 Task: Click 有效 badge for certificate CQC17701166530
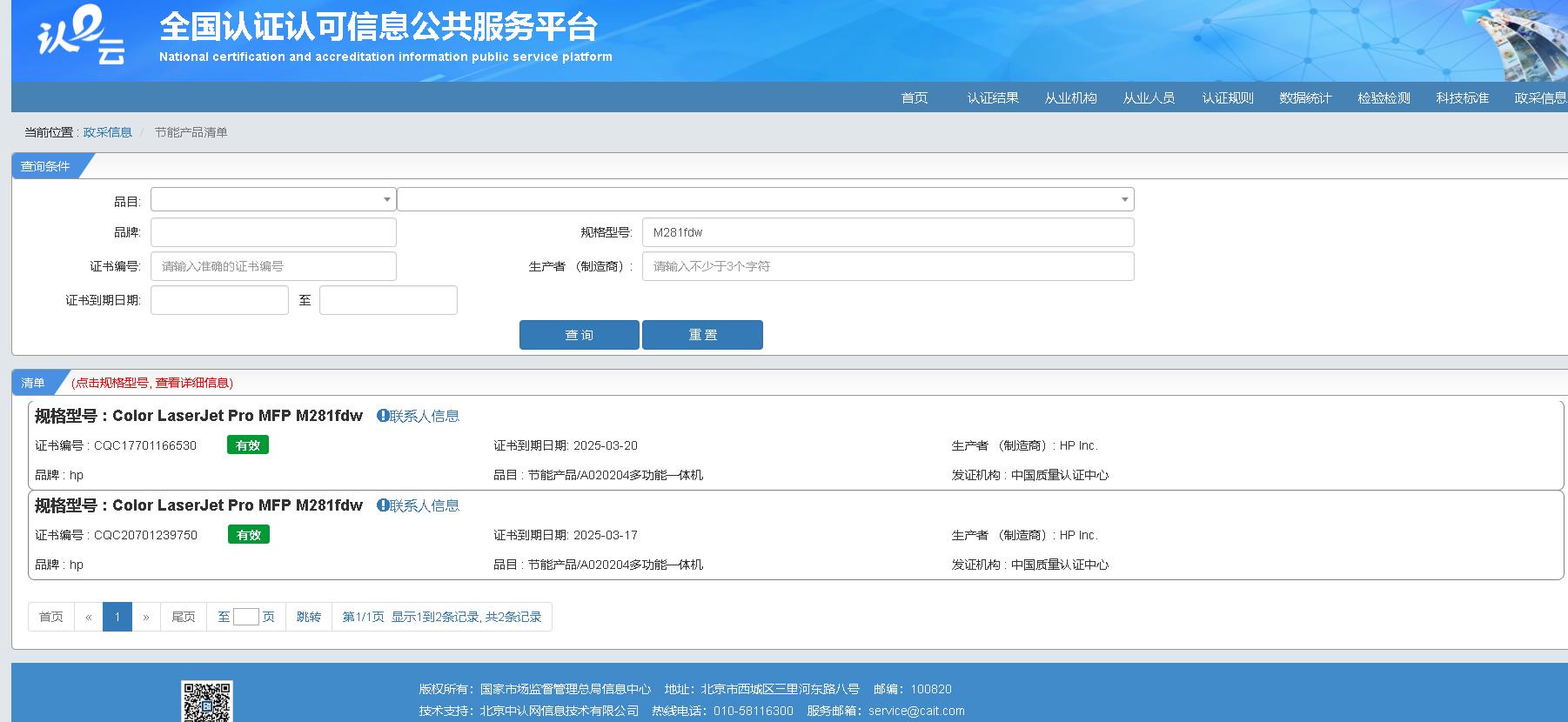tap(248, 445)
